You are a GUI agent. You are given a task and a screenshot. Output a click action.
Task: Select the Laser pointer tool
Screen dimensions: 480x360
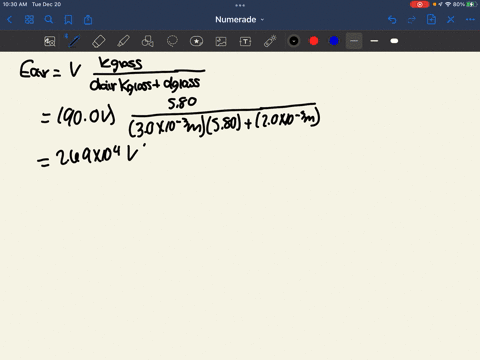(x=270, y=41)
